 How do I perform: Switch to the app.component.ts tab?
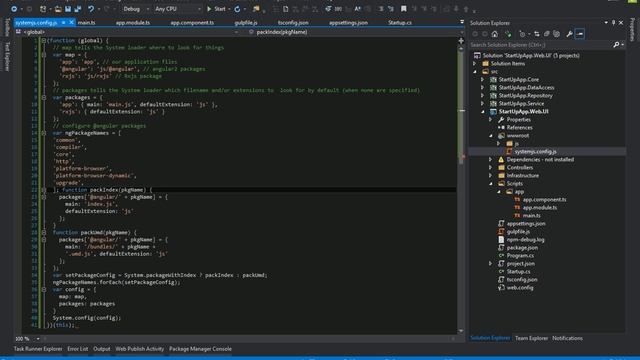tap(192, 22)
